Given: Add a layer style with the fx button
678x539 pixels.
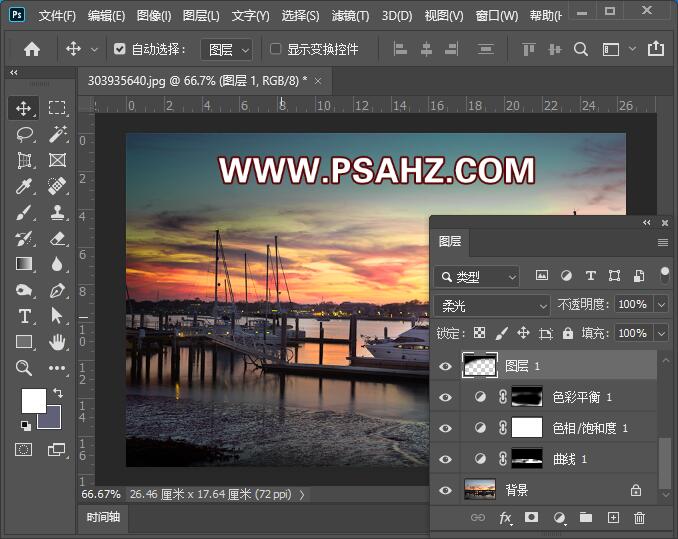Looking at the screenshot, I should tap(505, 518).
